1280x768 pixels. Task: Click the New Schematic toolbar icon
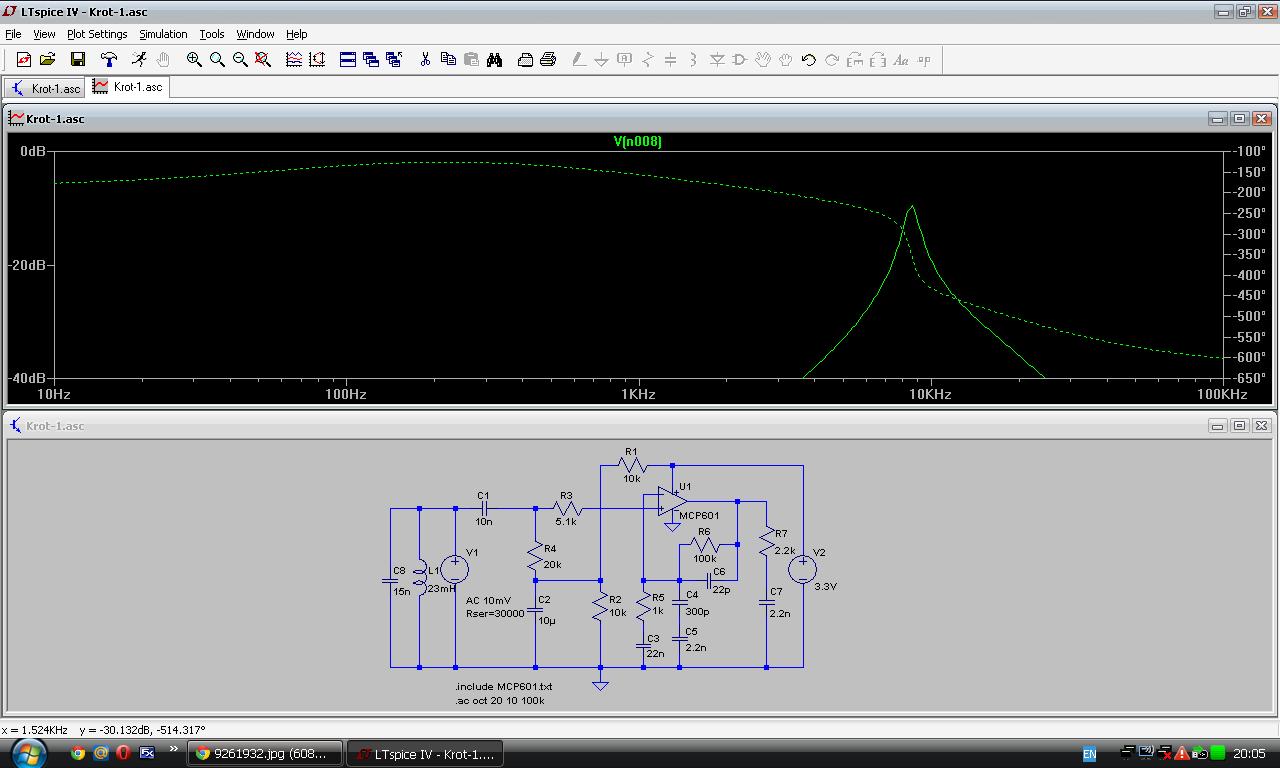24,60
